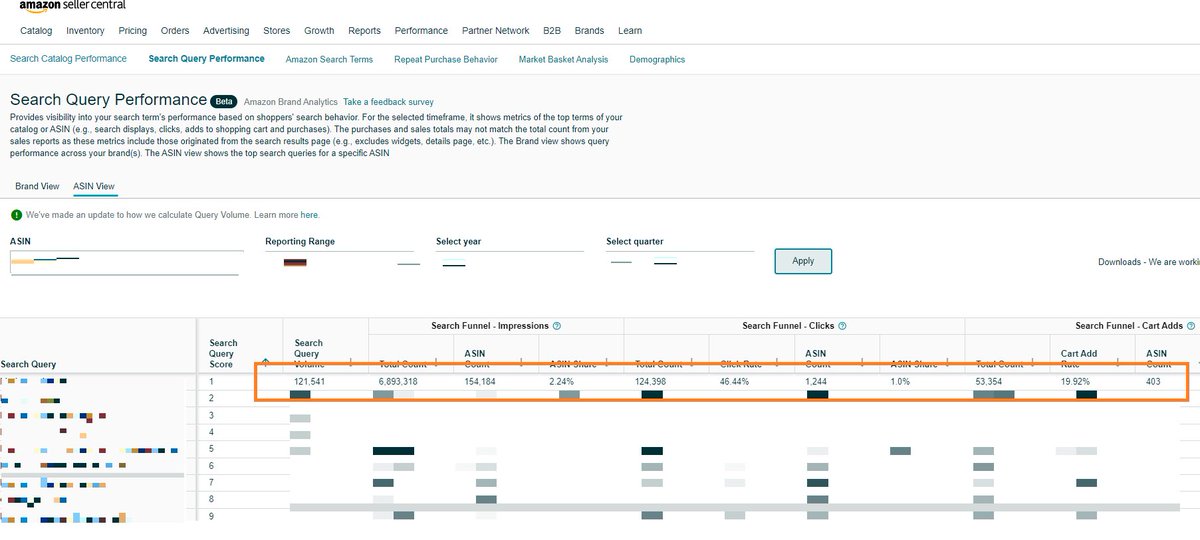Click the Downloads notice text

(x=1149, y=262)
